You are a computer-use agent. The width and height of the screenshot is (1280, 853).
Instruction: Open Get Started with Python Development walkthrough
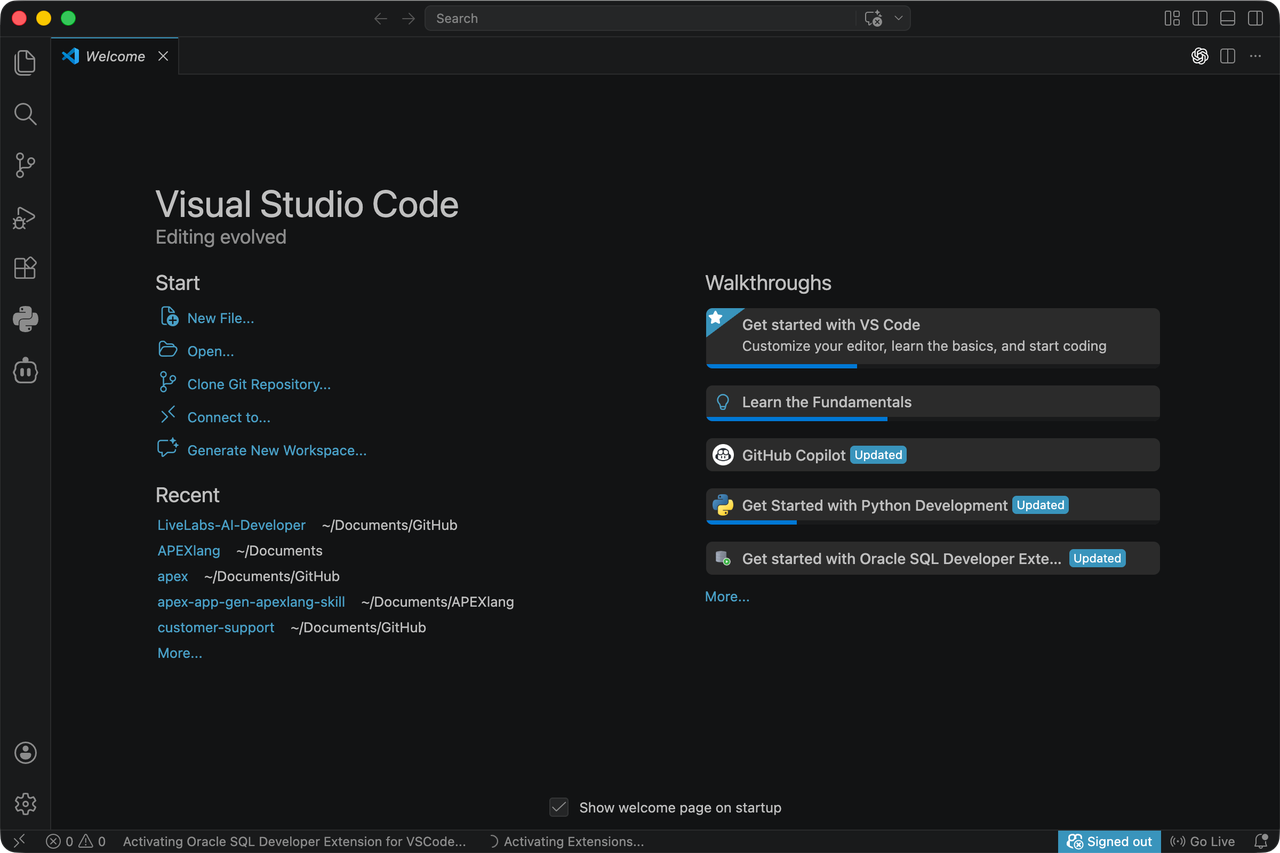point(932,506)
